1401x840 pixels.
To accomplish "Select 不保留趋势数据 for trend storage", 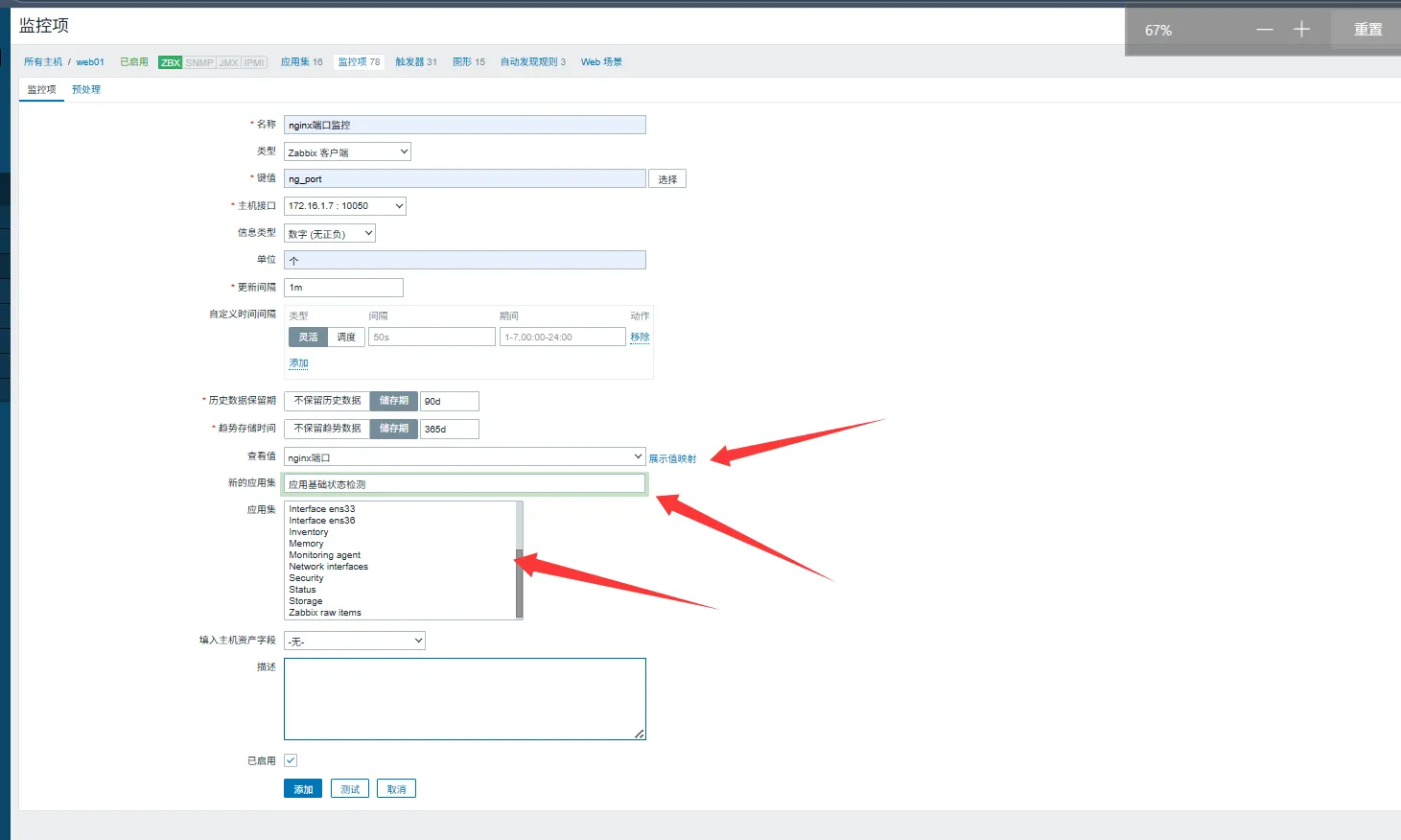I will pyautogui.click(x=327, y=429).
